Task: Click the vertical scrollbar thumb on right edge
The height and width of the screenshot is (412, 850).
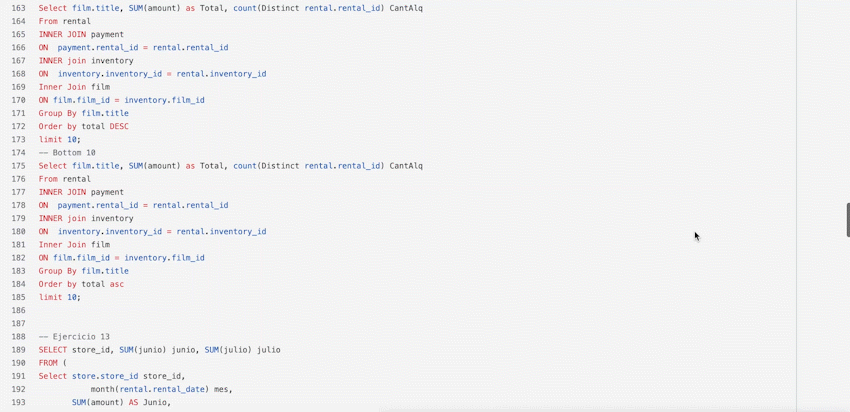Action: coord(847,220)
